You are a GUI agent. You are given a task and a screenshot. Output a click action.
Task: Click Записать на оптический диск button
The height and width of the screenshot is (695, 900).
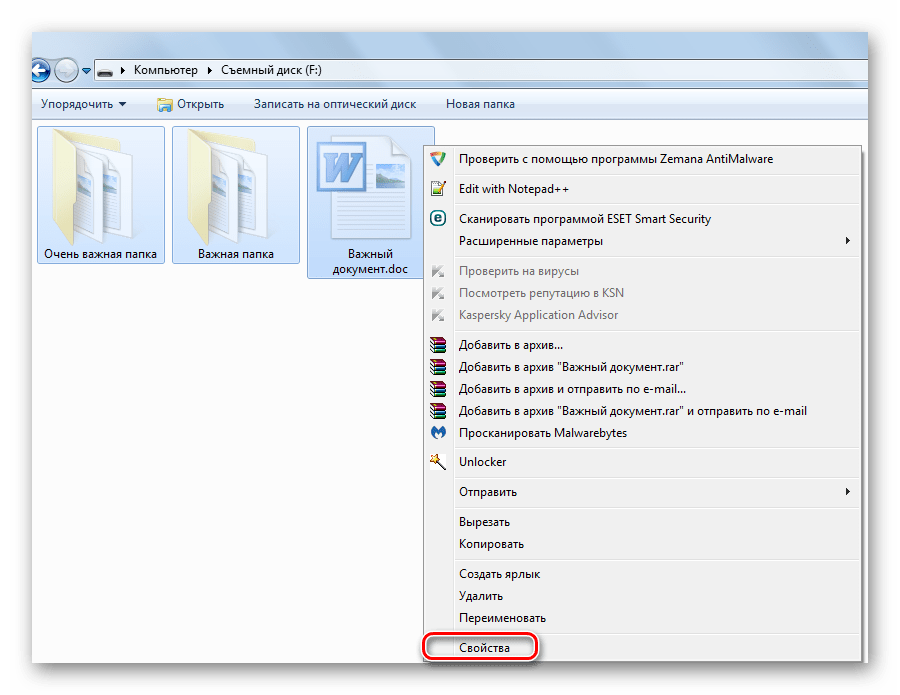click(x=335, y=104)
